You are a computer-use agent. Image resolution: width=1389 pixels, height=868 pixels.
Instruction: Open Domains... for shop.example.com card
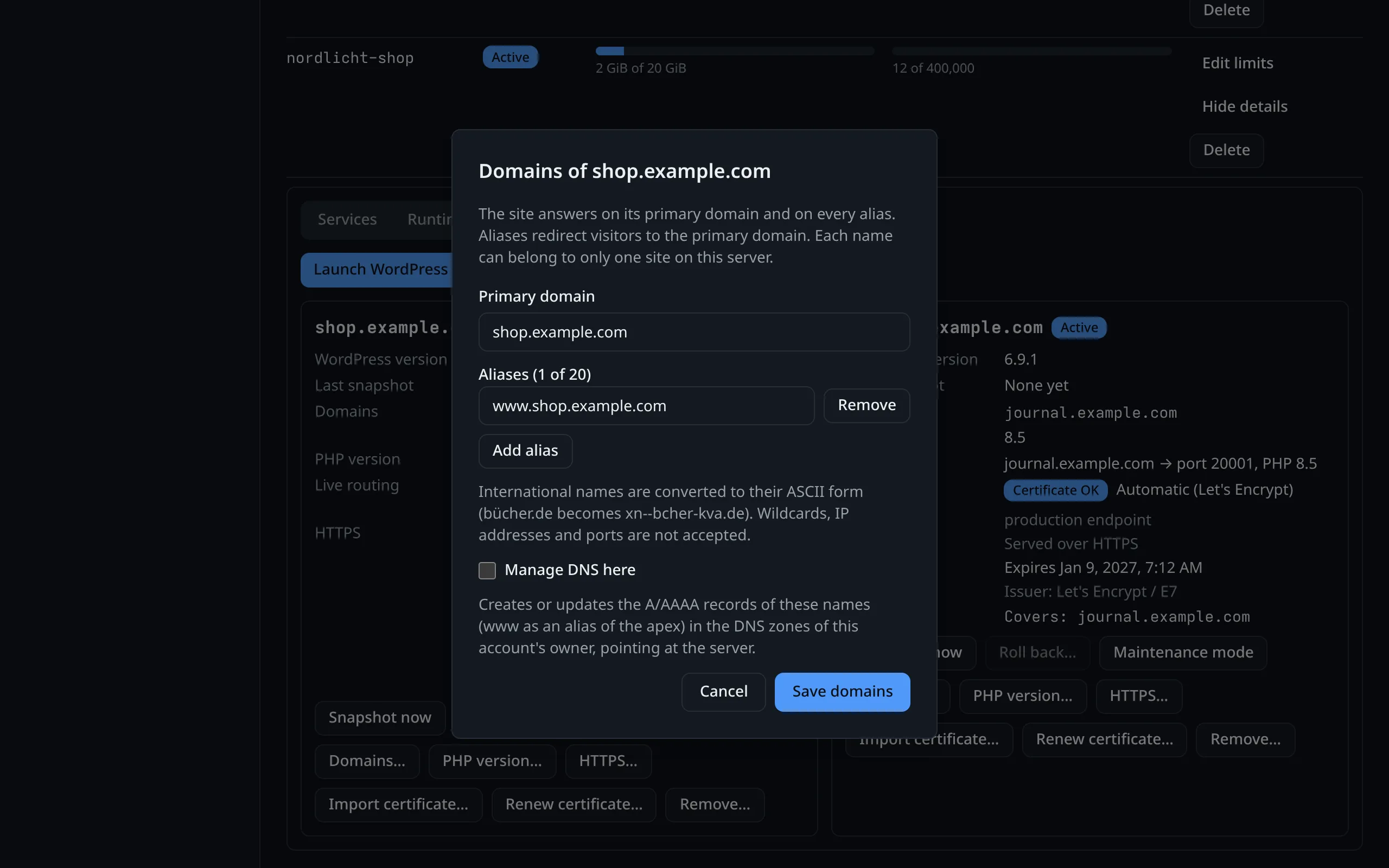click(367, 761)
